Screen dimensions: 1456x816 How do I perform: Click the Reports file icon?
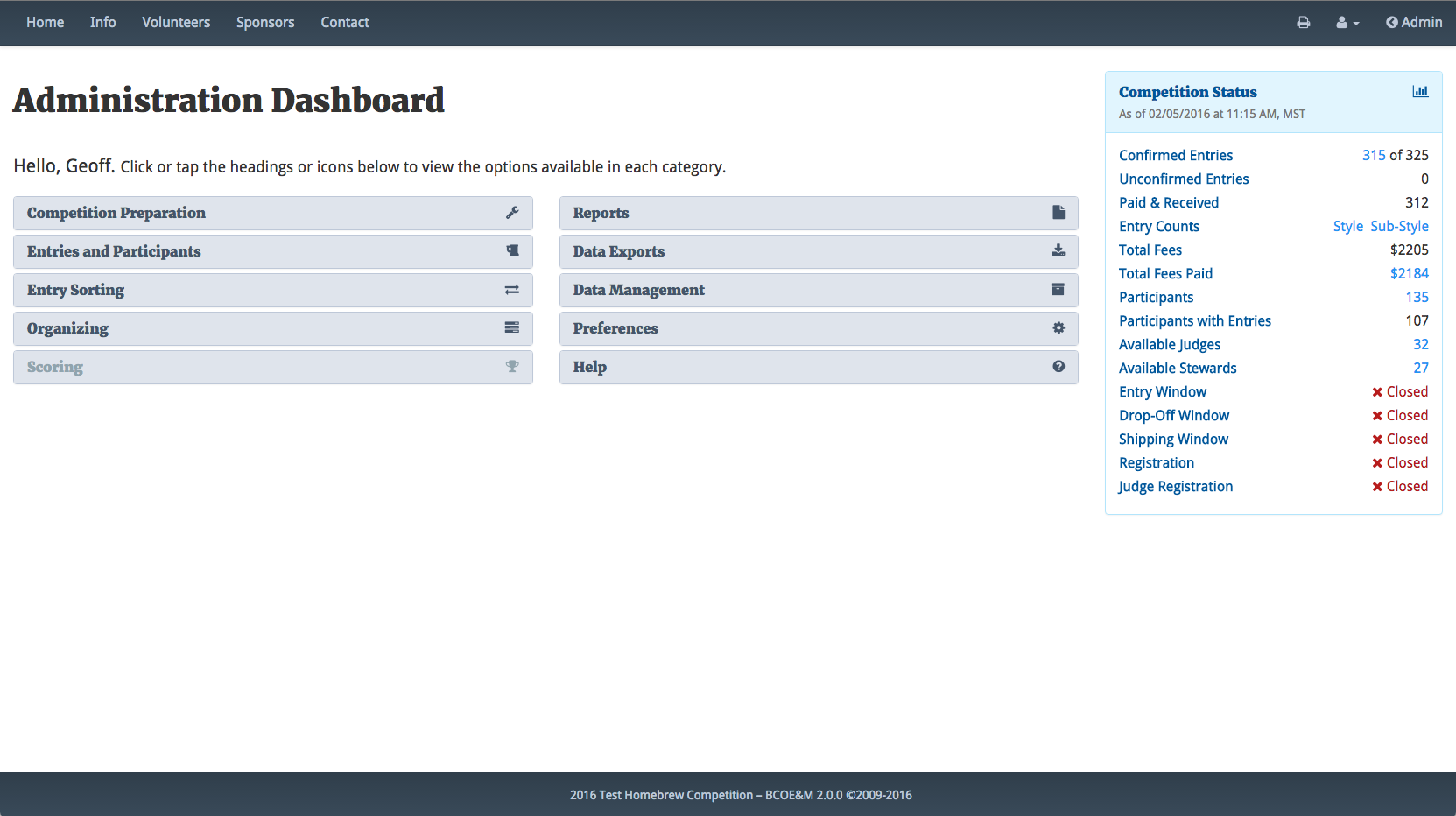click(1059, 213)
